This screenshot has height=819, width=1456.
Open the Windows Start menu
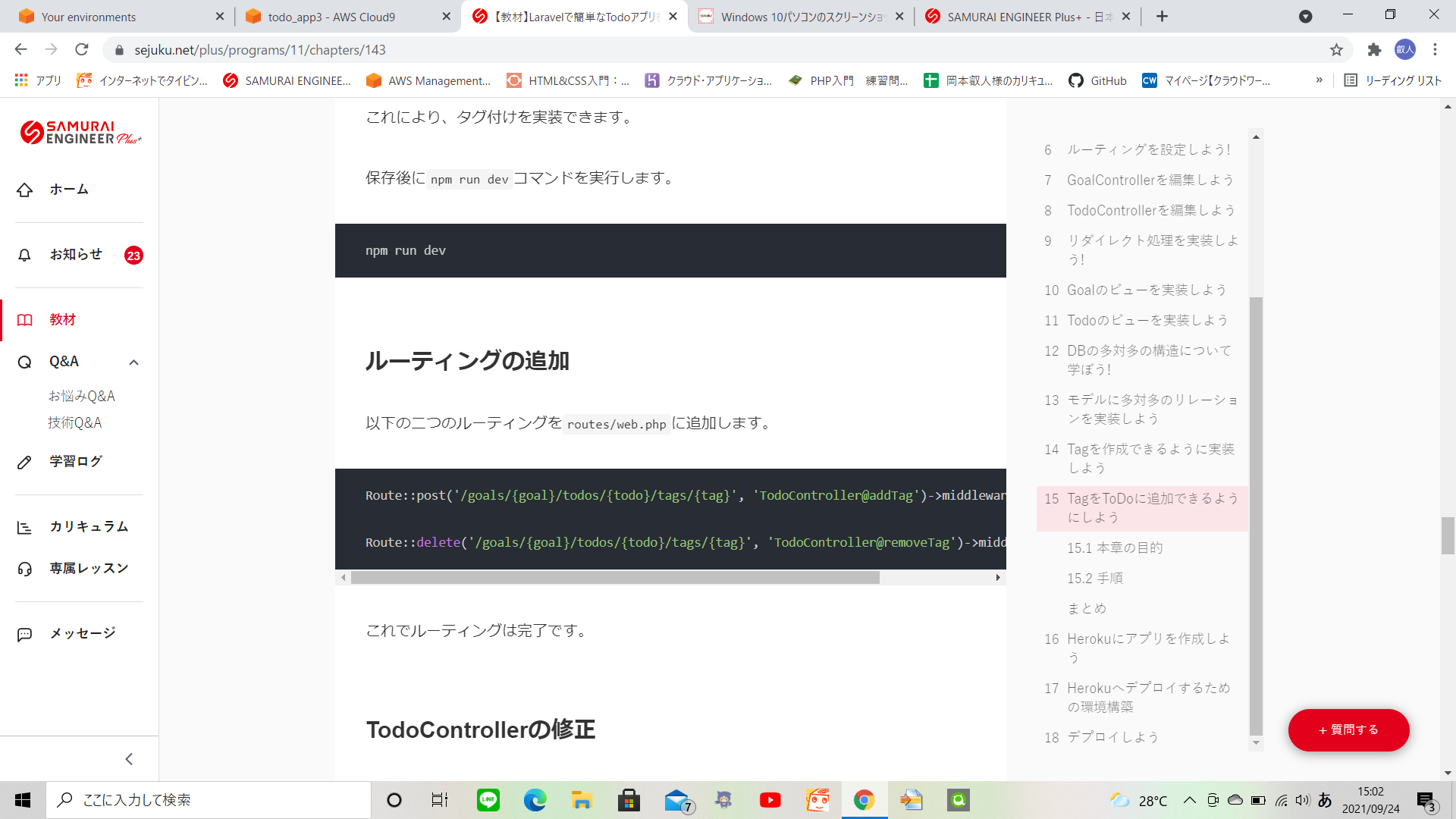pos(23,800)
